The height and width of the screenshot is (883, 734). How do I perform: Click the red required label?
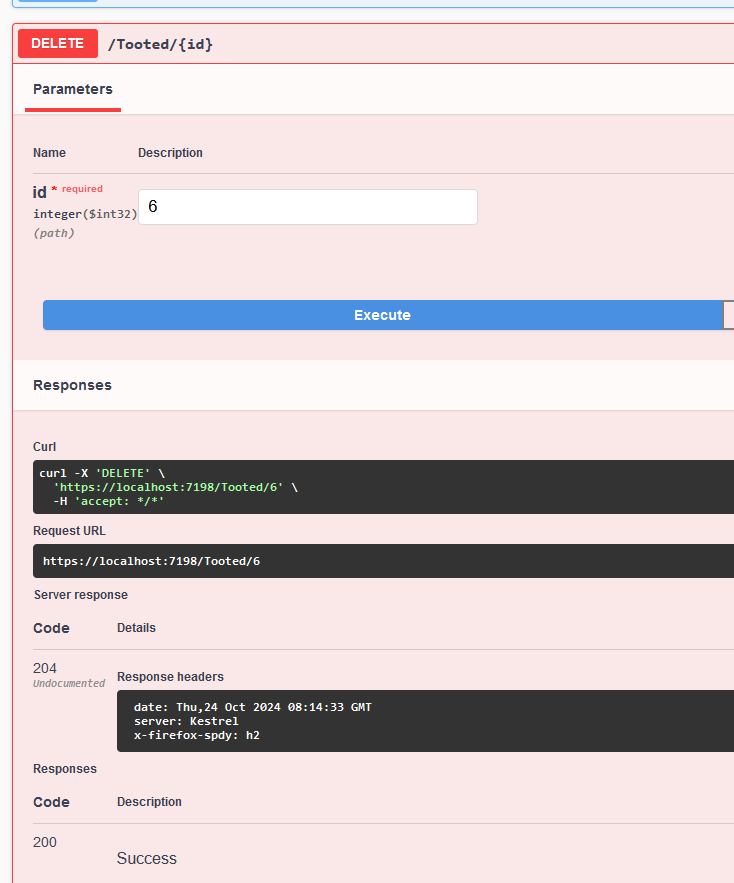tap(82, 189)
